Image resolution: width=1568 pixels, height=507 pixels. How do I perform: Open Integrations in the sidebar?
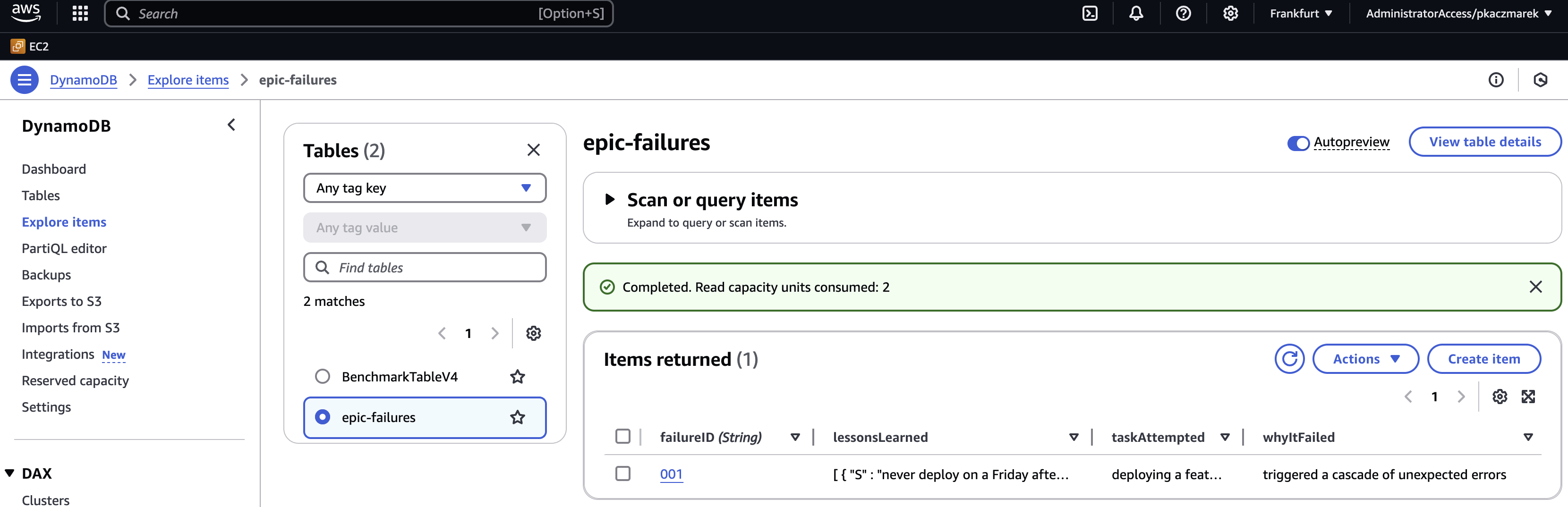[x=58, y=354]
